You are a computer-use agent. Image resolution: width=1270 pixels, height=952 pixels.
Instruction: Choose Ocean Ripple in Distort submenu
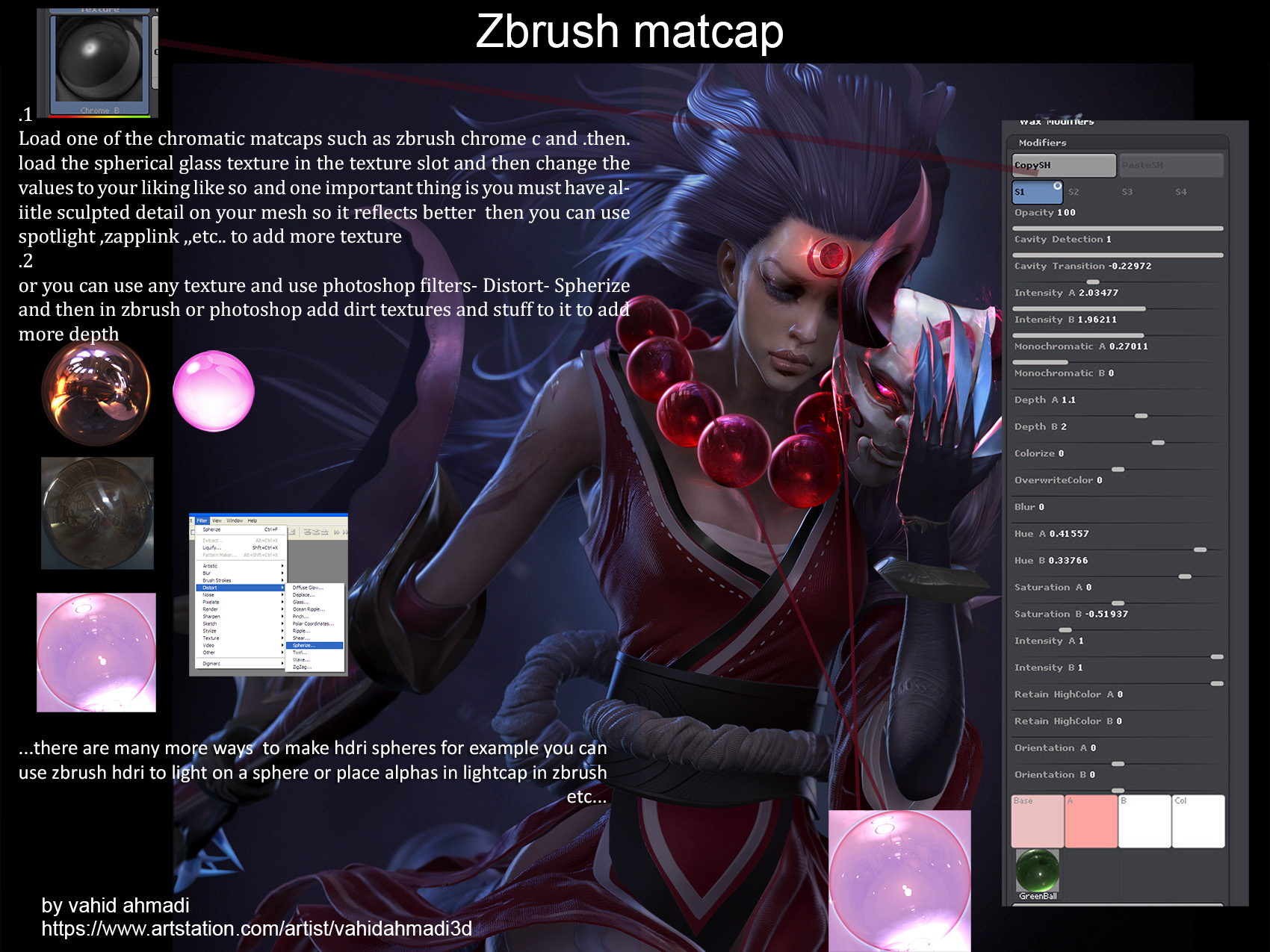[315, 609]
